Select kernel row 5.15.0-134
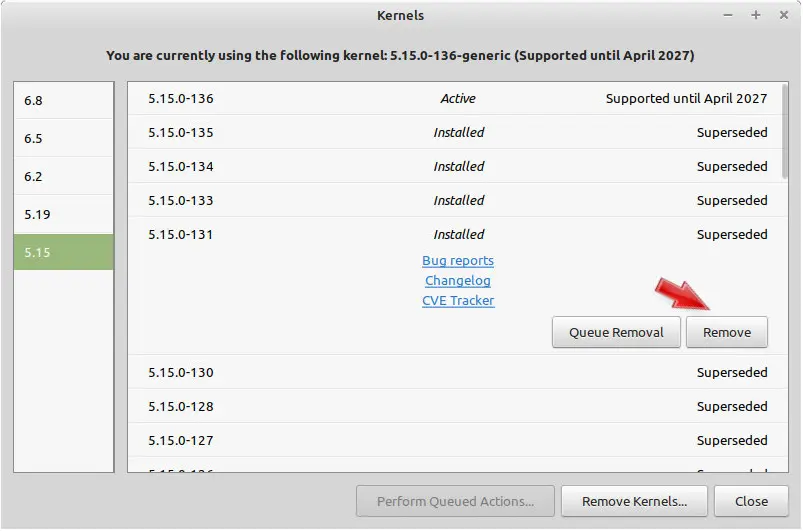Viewport: 803px width, 531px height. click(455, 166)
